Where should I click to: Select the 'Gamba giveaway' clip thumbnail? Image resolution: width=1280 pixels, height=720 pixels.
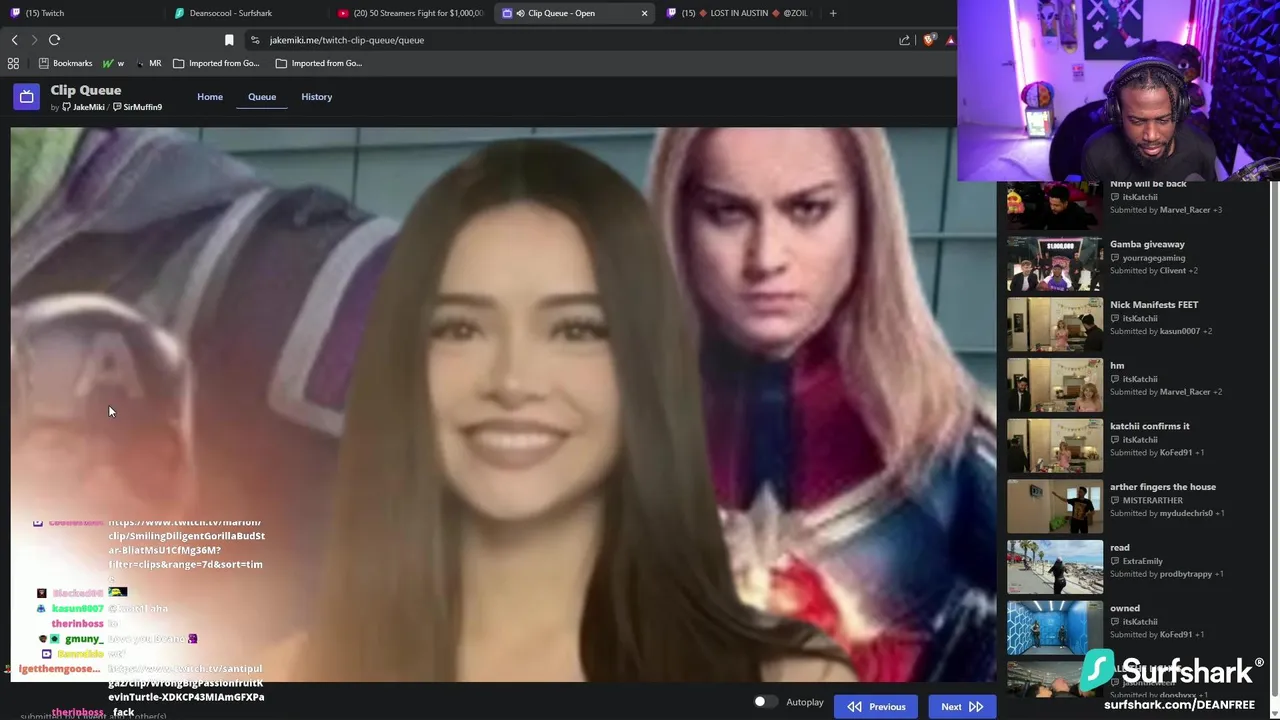[1055, 264]
